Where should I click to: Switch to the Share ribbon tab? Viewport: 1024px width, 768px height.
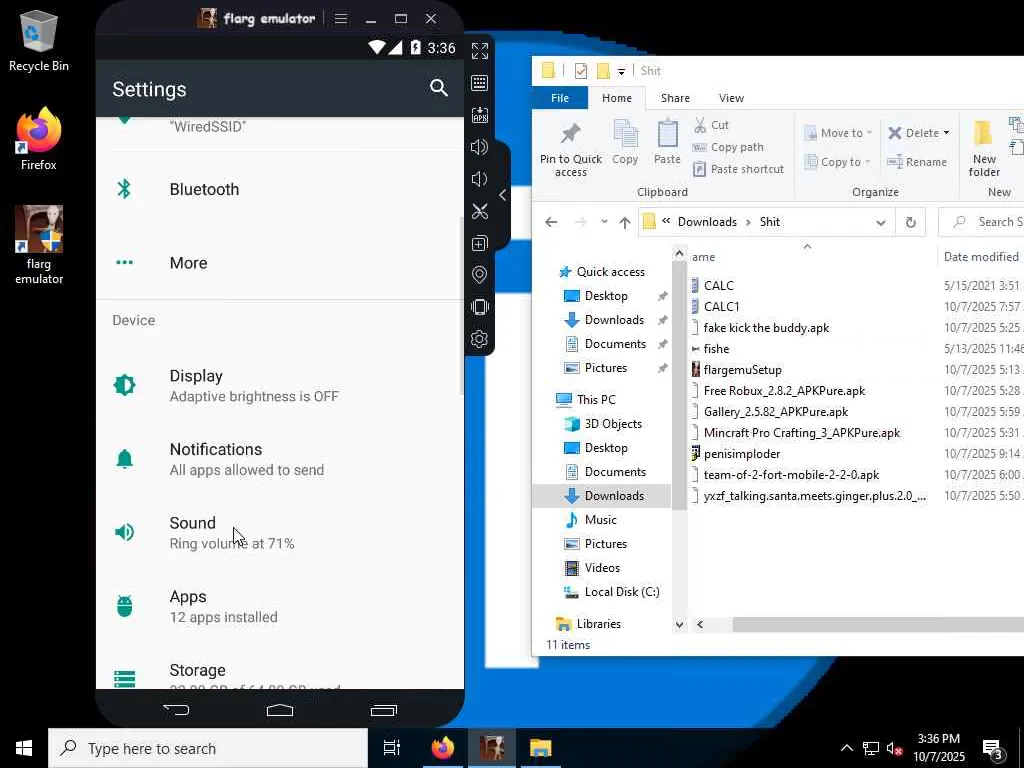click(675, 98)
